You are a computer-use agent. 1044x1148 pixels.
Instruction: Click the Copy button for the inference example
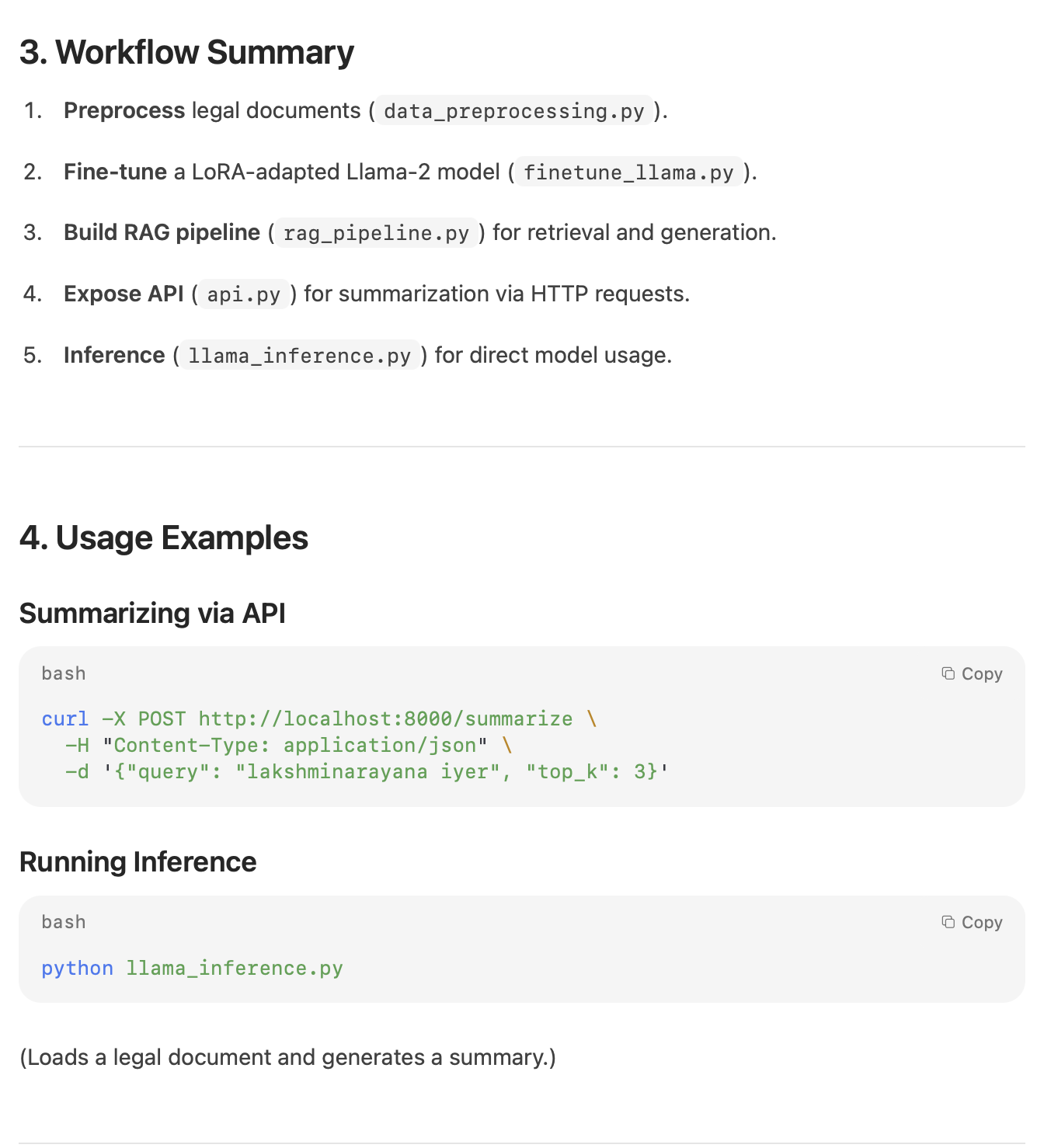pyautogui.click(x=972, y=922)
